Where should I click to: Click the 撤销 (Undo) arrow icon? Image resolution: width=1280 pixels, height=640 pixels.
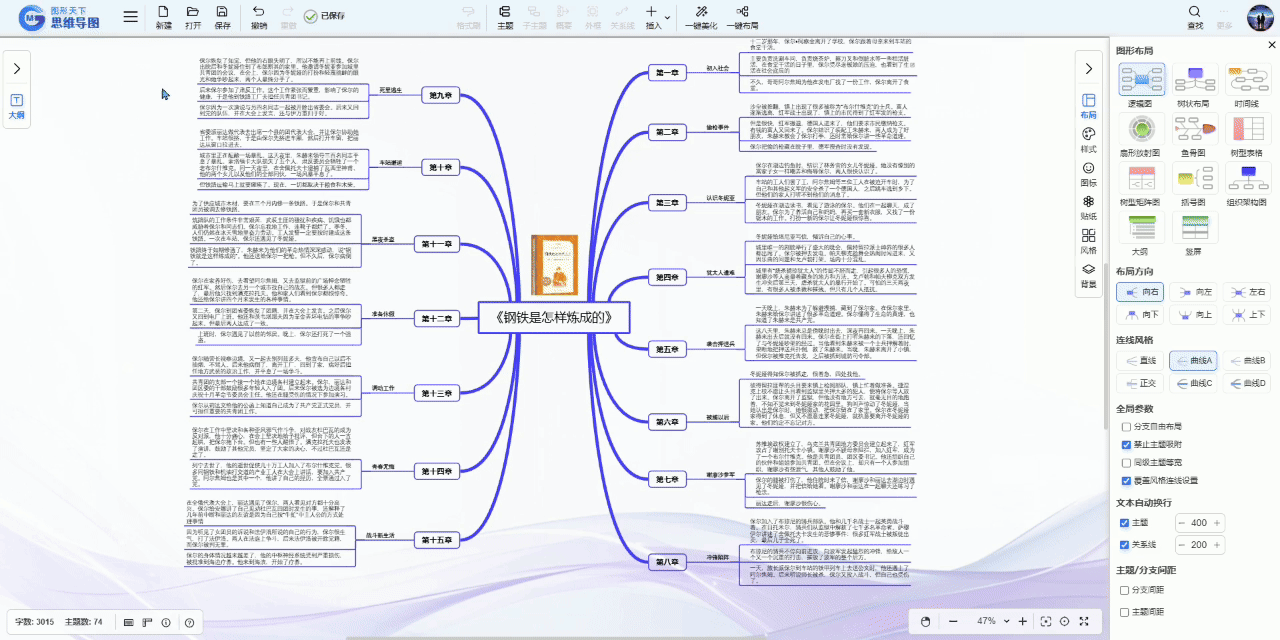coord(259,15)
